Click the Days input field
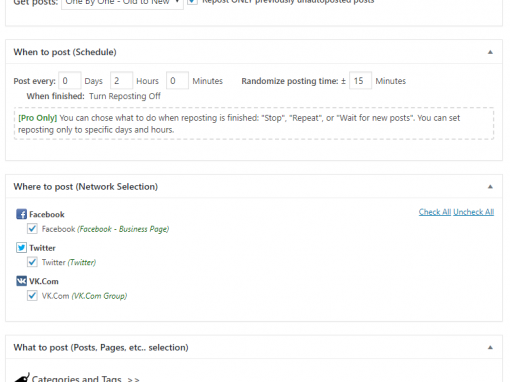Viewport: 510px width, 382px height. pos(70,80)
